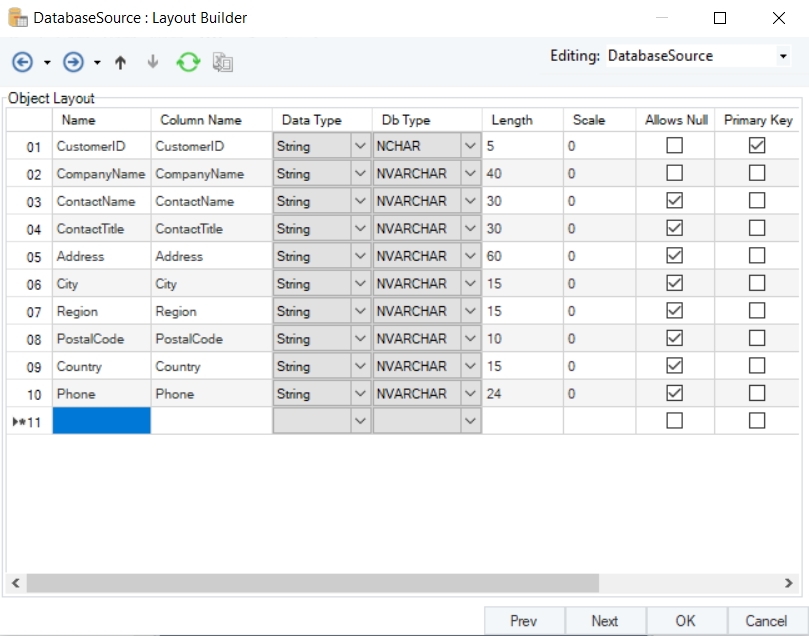Click the green refresh icon

[188, 62]
